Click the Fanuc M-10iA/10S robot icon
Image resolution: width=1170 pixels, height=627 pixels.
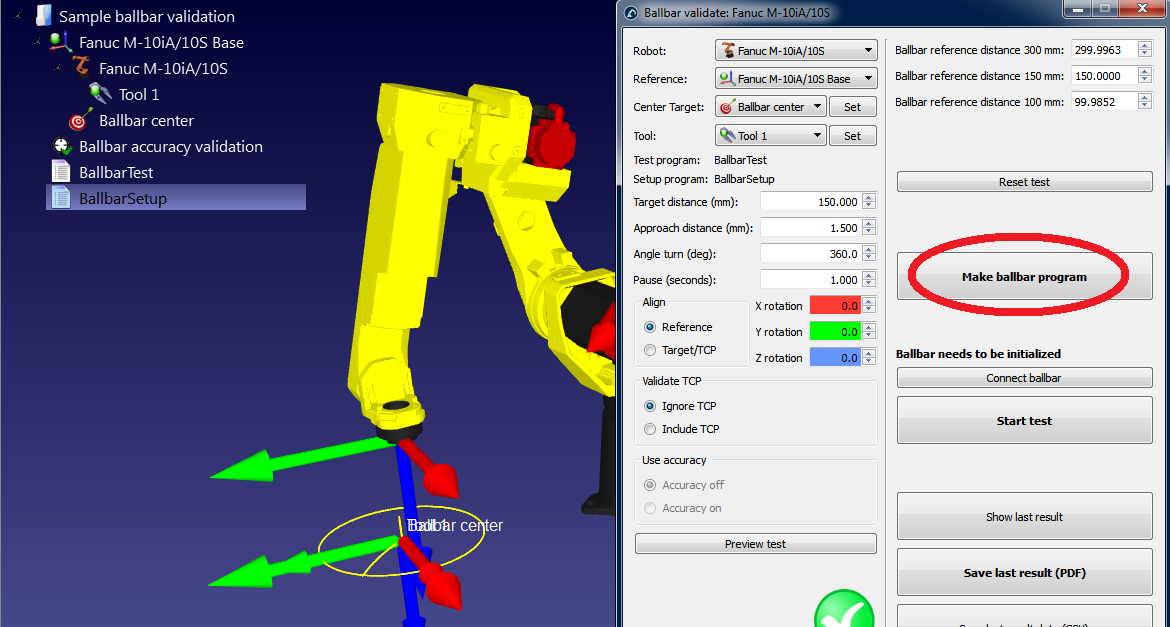(x=80, y=68)
